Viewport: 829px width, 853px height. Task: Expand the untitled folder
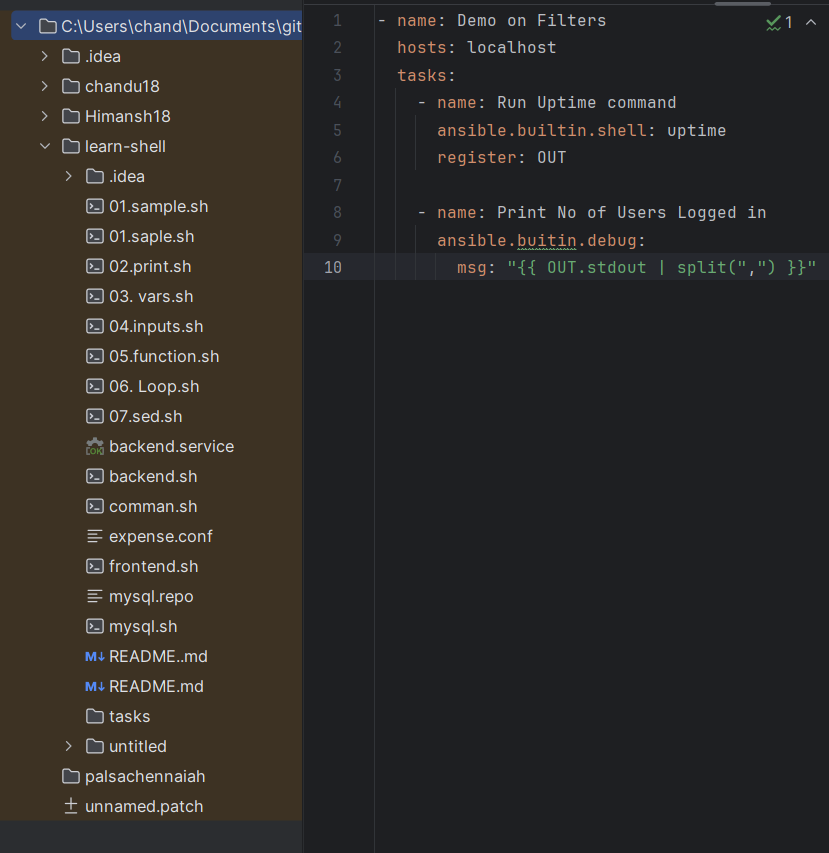(x=68, y=746)
